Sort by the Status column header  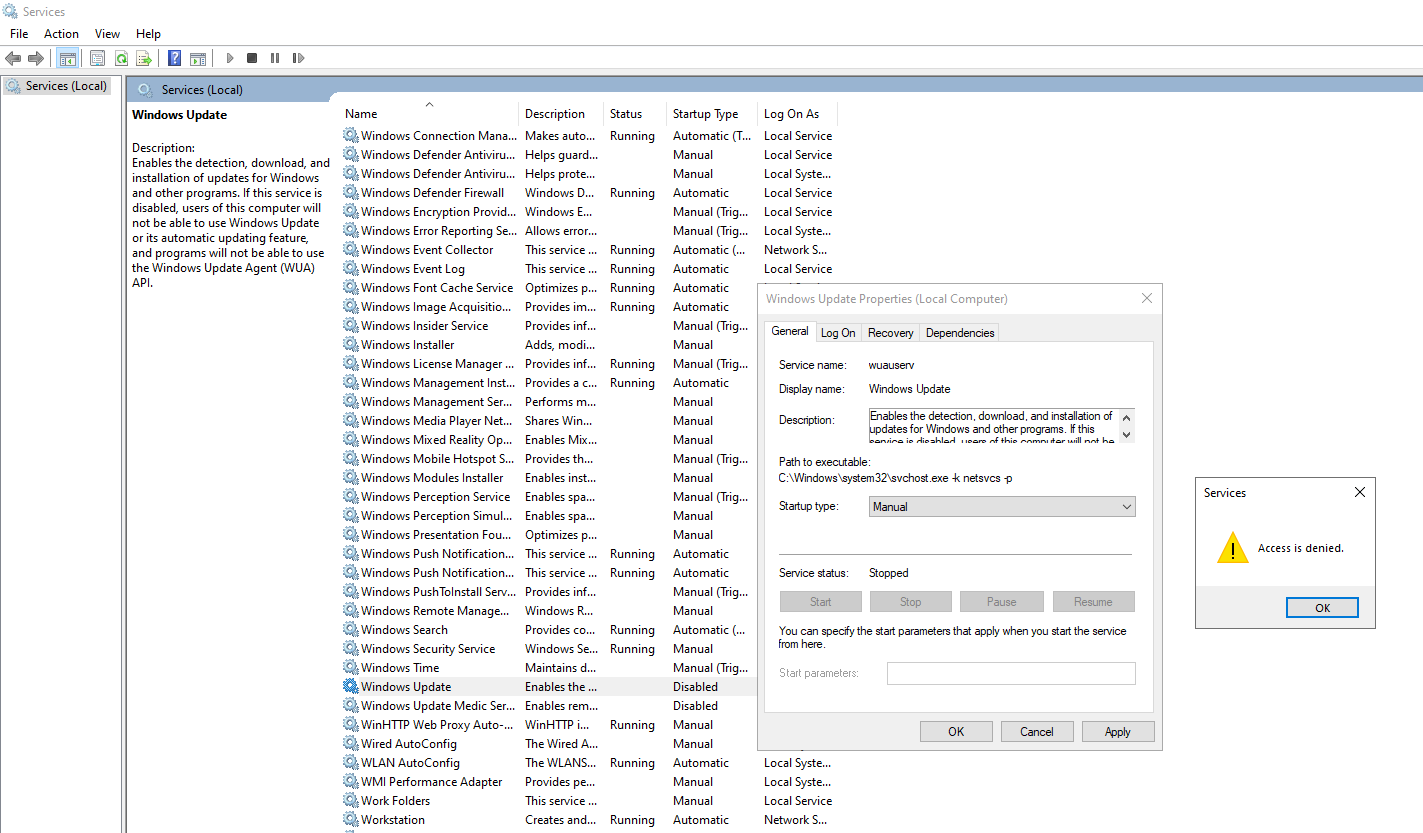click(x=635, y=114)
